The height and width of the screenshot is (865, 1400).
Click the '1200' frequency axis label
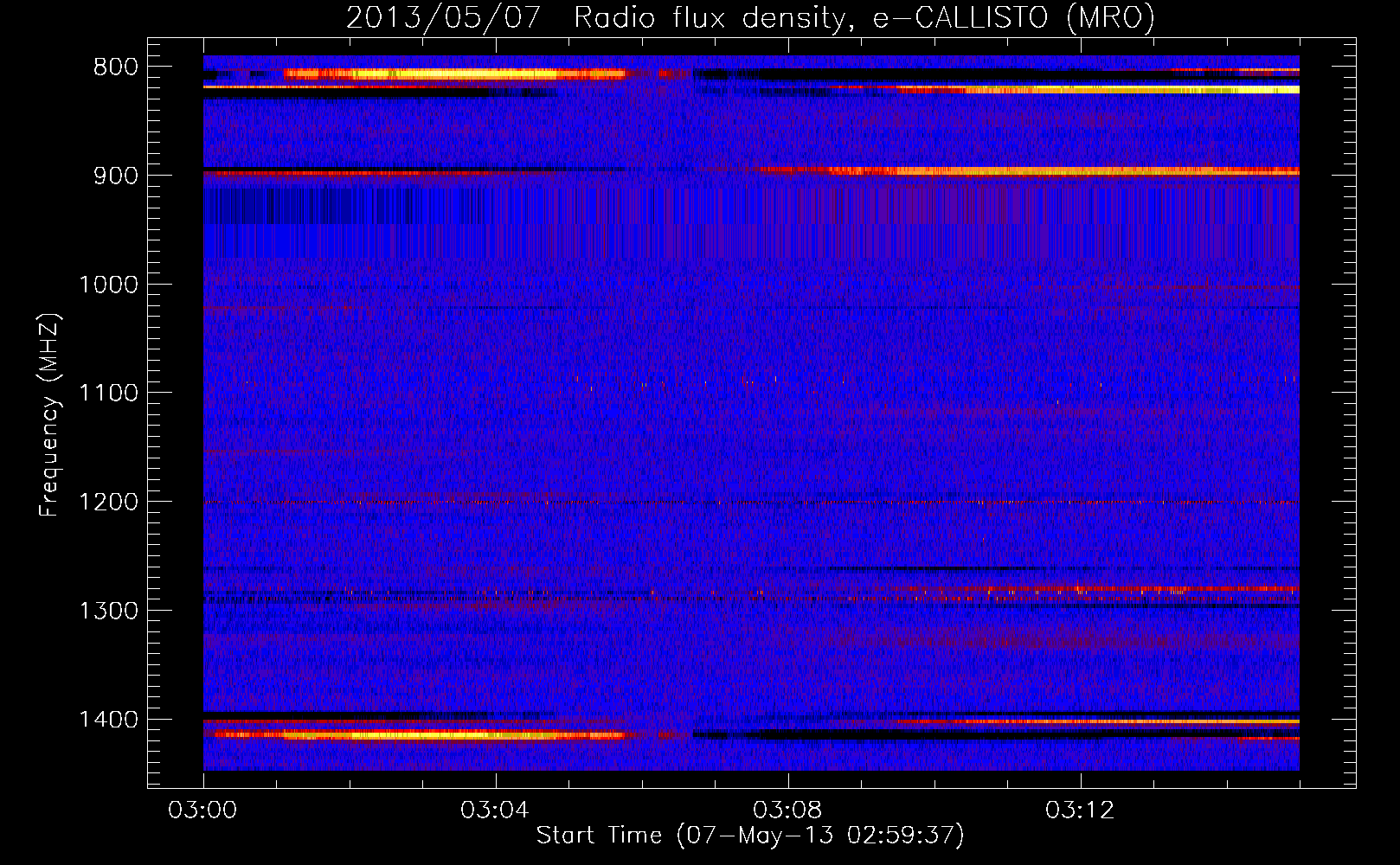[108, 503]
